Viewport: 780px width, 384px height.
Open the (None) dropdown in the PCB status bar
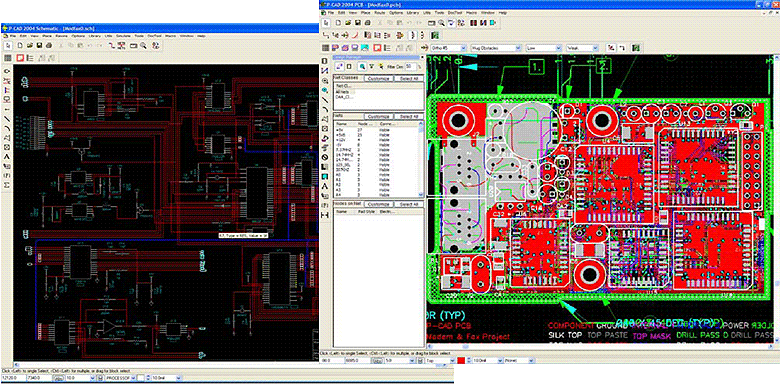coord(519,361)
